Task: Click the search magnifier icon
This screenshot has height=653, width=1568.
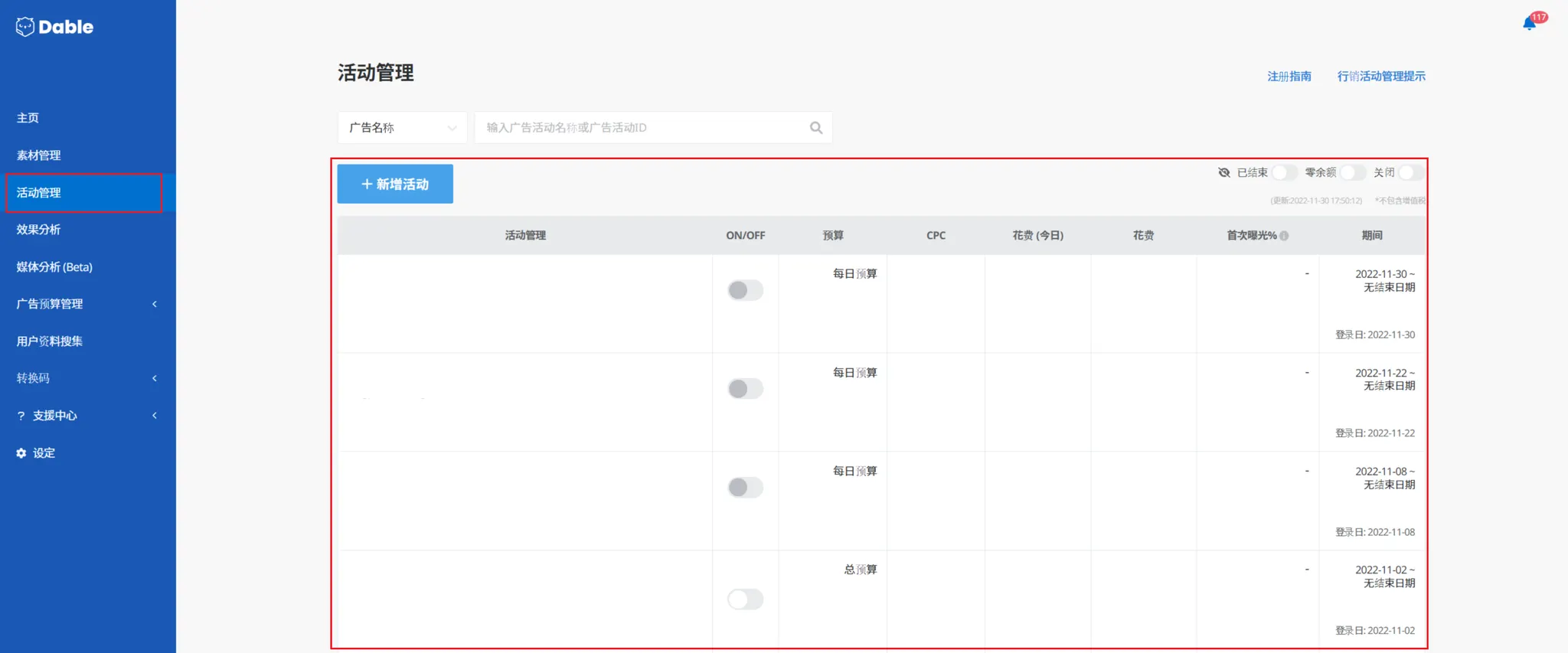Action: tap(816, 128)
